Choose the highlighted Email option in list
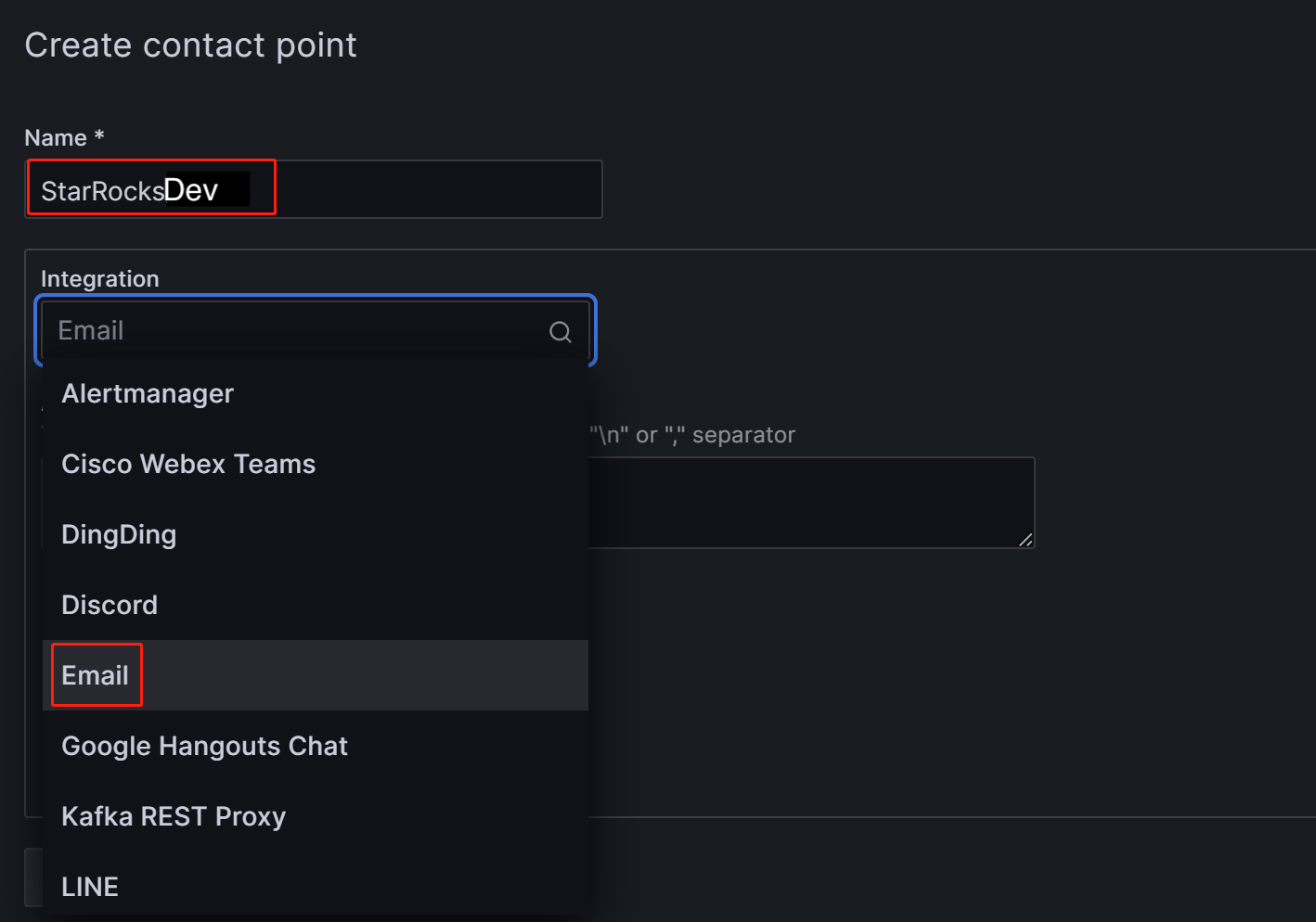The width and height of the screenshot is (1316, 922). click(96, 676)
